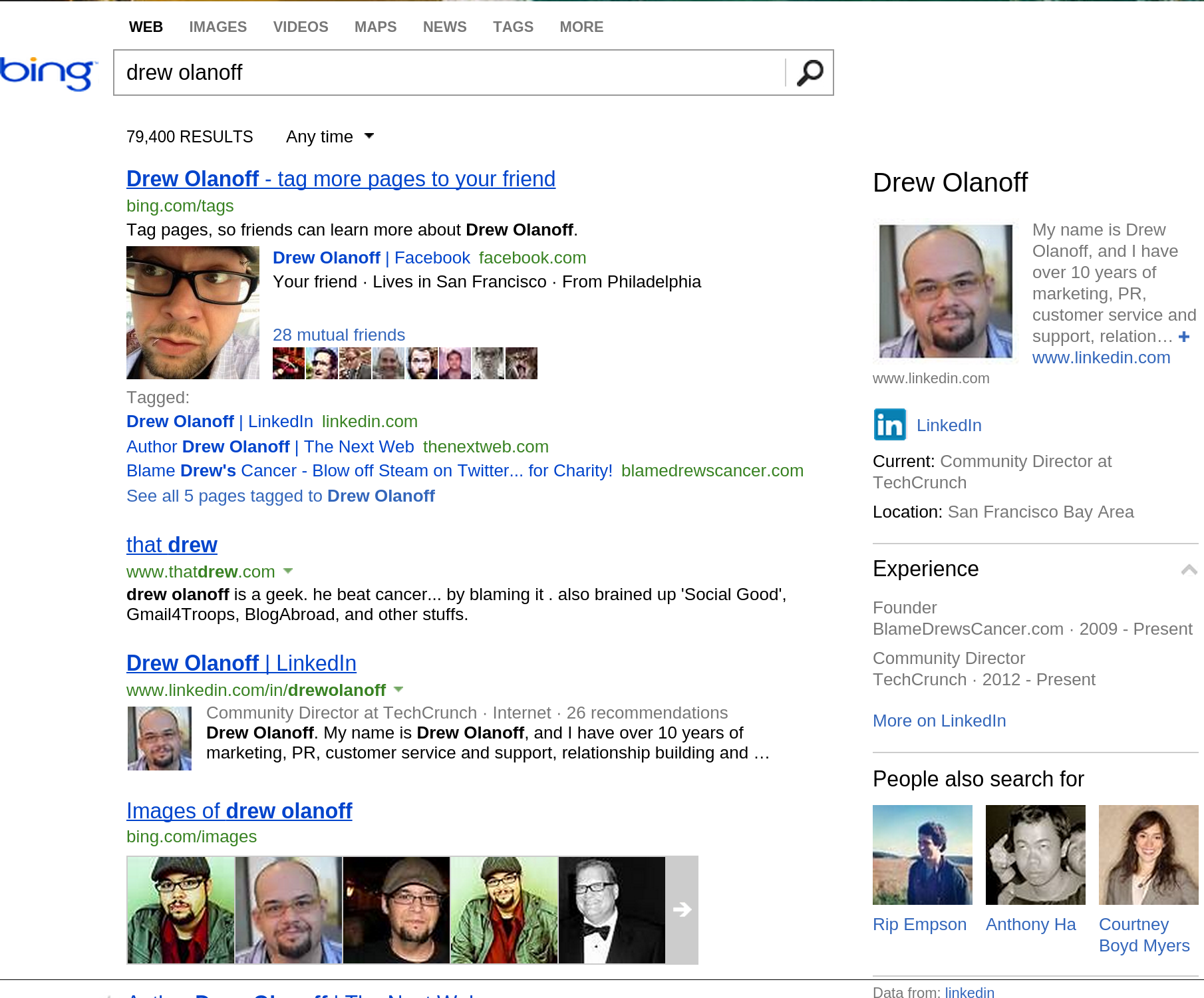Click the www.linkedin.com/in/drewolanoff green URL
The image size is (1204, 998).
point(256,690)
